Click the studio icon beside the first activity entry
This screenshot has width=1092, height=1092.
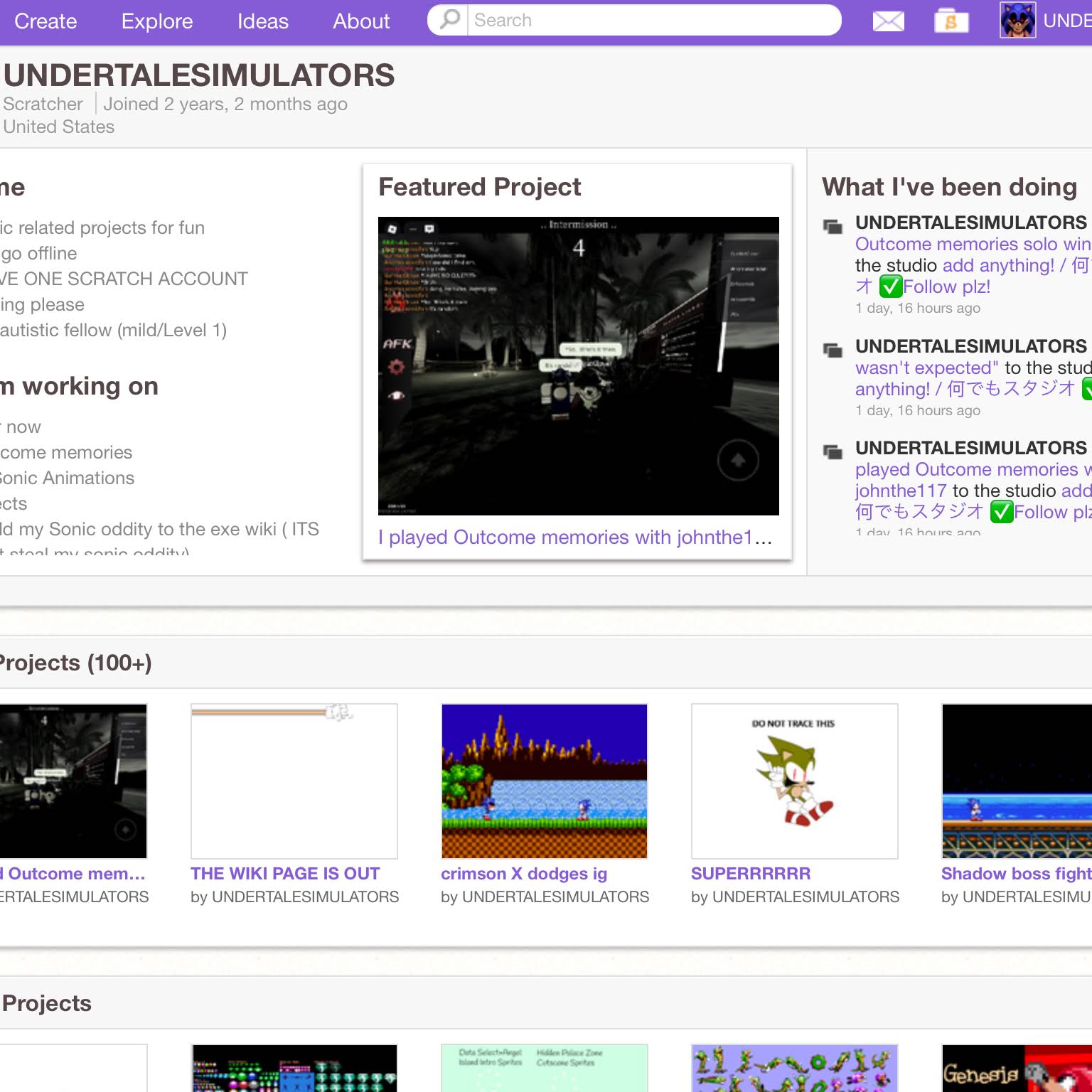[833, 227]
